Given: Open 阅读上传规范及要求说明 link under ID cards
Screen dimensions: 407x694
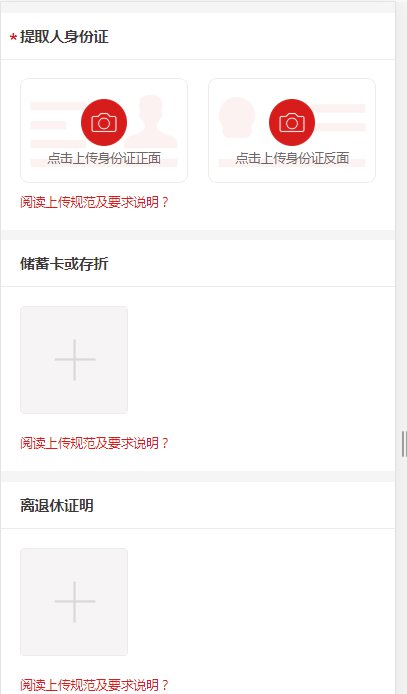Looking at the screenshot, I should (x=94, y=202).
